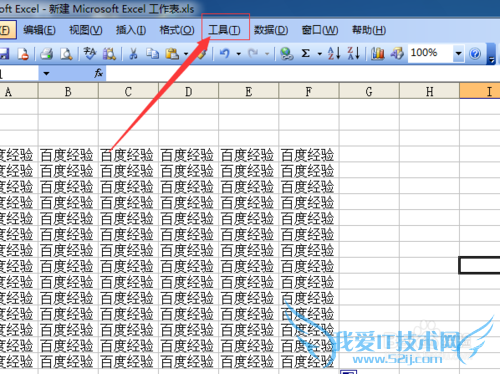Open the 插入(I) menu
This screenshot has width=500, height=374.
pyautogui.click(x=131, y=30)
